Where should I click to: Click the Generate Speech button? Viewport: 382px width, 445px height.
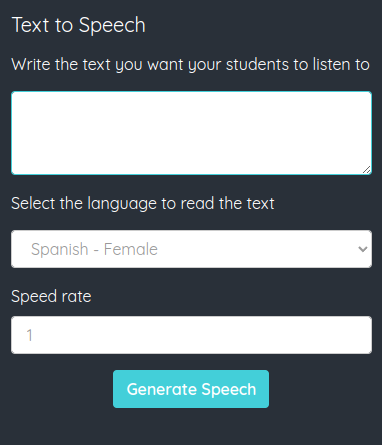tap(191, 389)
